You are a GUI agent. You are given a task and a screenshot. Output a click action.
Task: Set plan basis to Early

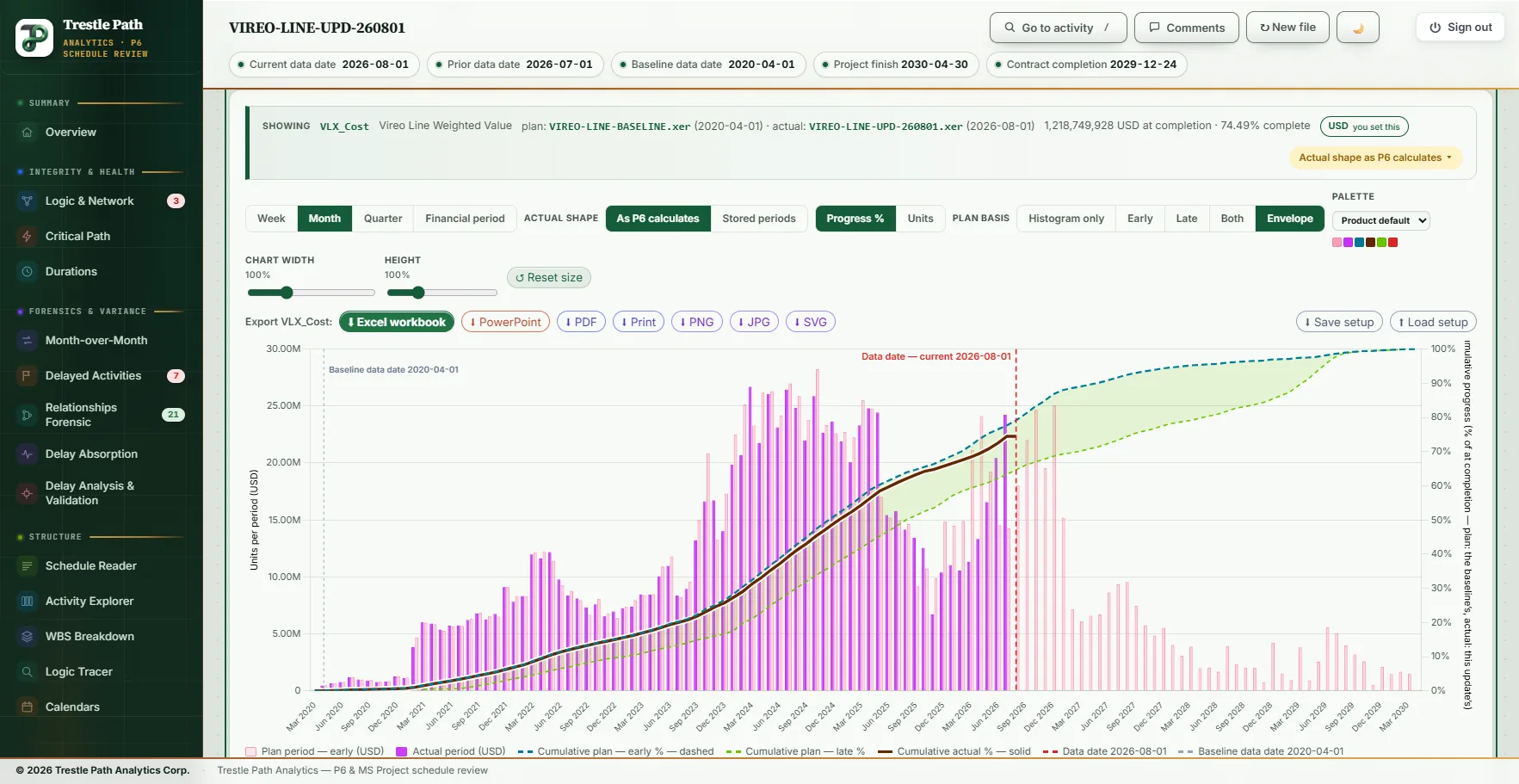(x=1139, y=219)
